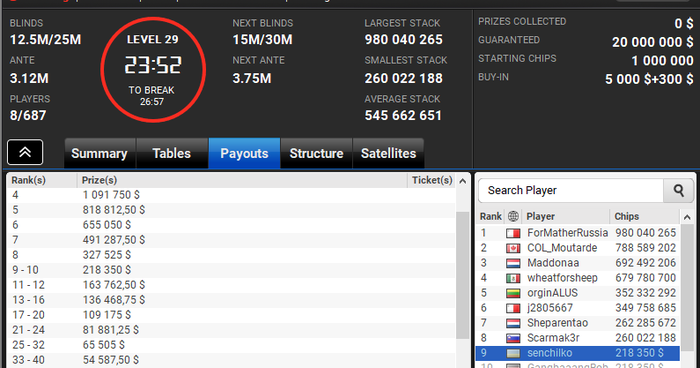The image size is (700, 368).
Task: Open the Structure tab
Action: (317, 153)
